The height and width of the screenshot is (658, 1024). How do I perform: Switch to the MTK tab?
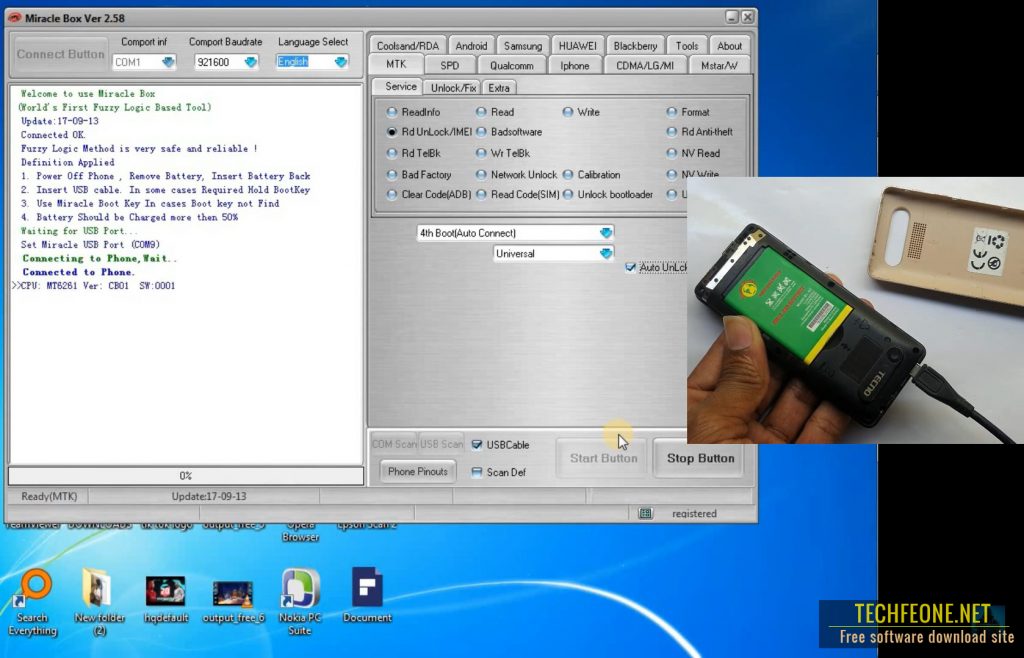(x=396, y=64)
